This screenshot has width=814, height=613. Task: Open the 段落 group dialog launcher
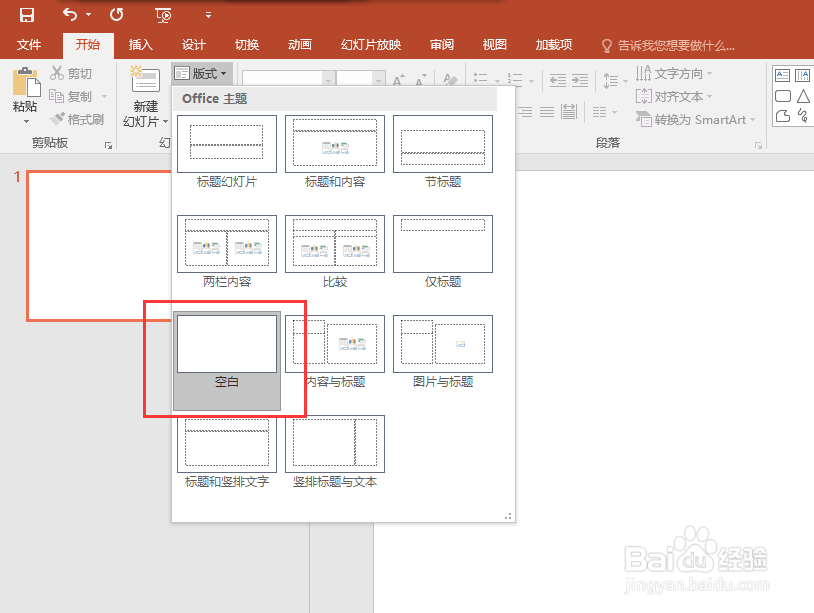coord(758,143)
